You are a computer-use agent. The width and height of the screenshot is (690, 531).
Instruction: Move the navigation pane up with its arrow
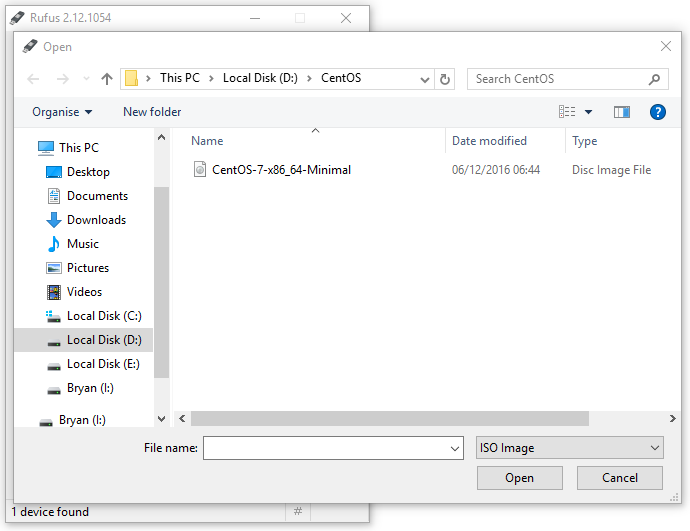pos(161,137)
